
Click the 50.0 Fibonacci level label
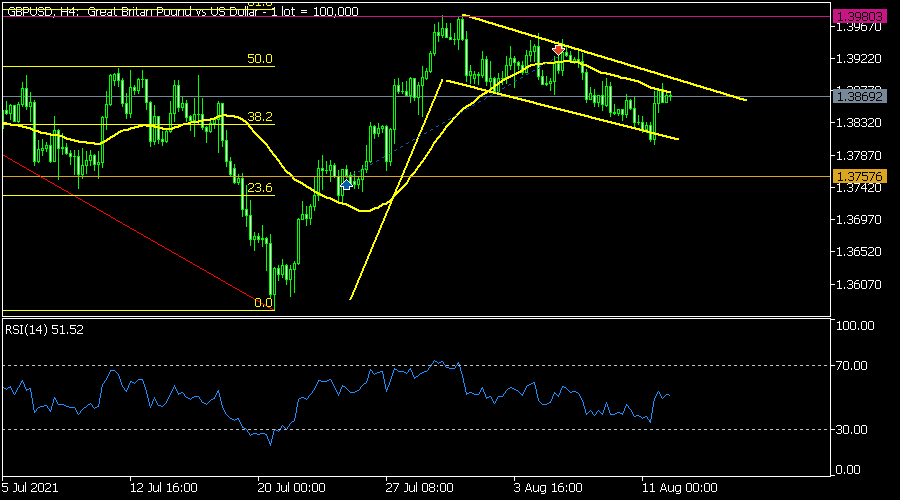(259, 59)
